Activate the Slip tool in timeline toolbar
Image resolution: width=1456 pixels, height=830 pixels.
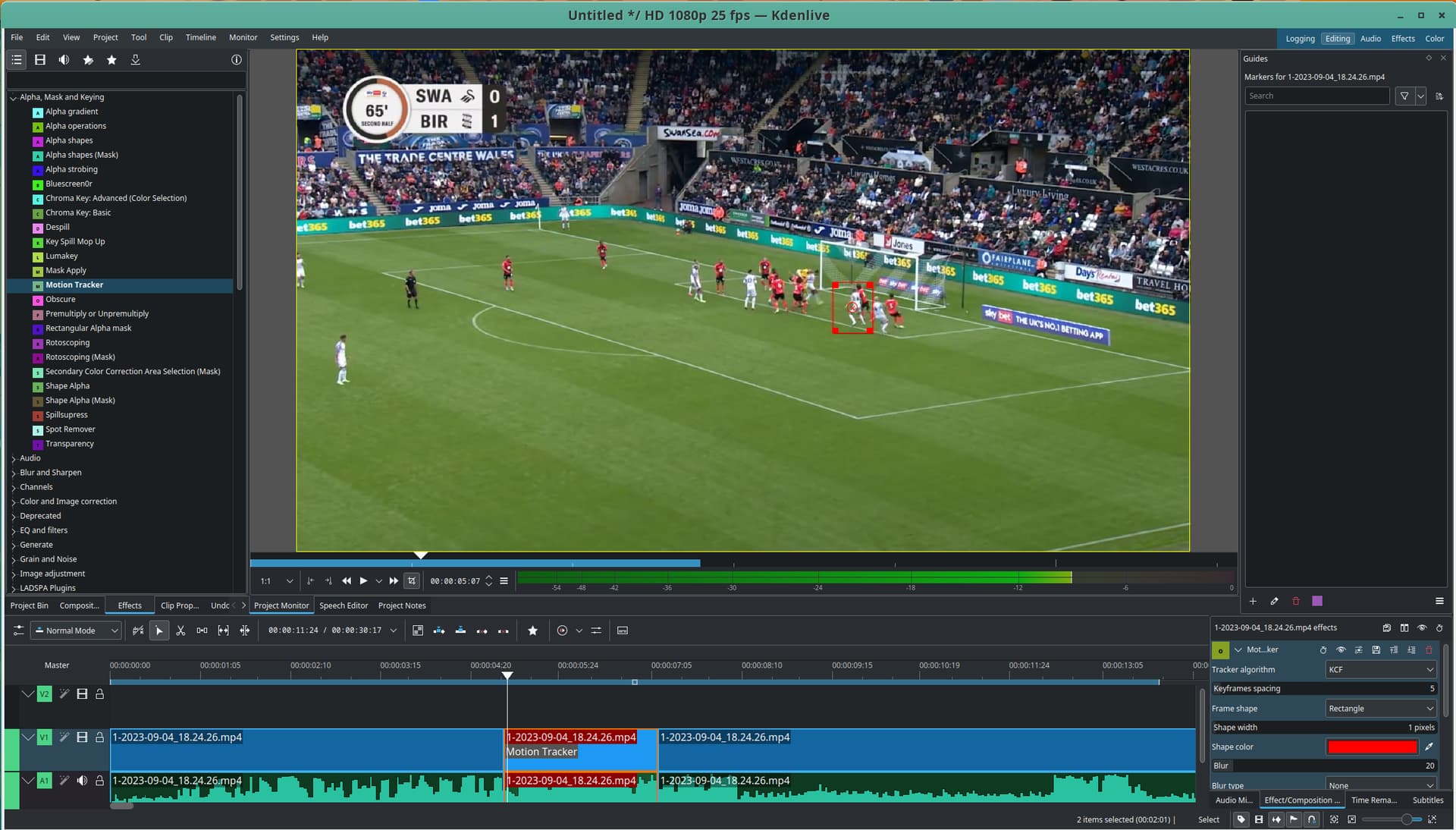(x=223, y=630)
